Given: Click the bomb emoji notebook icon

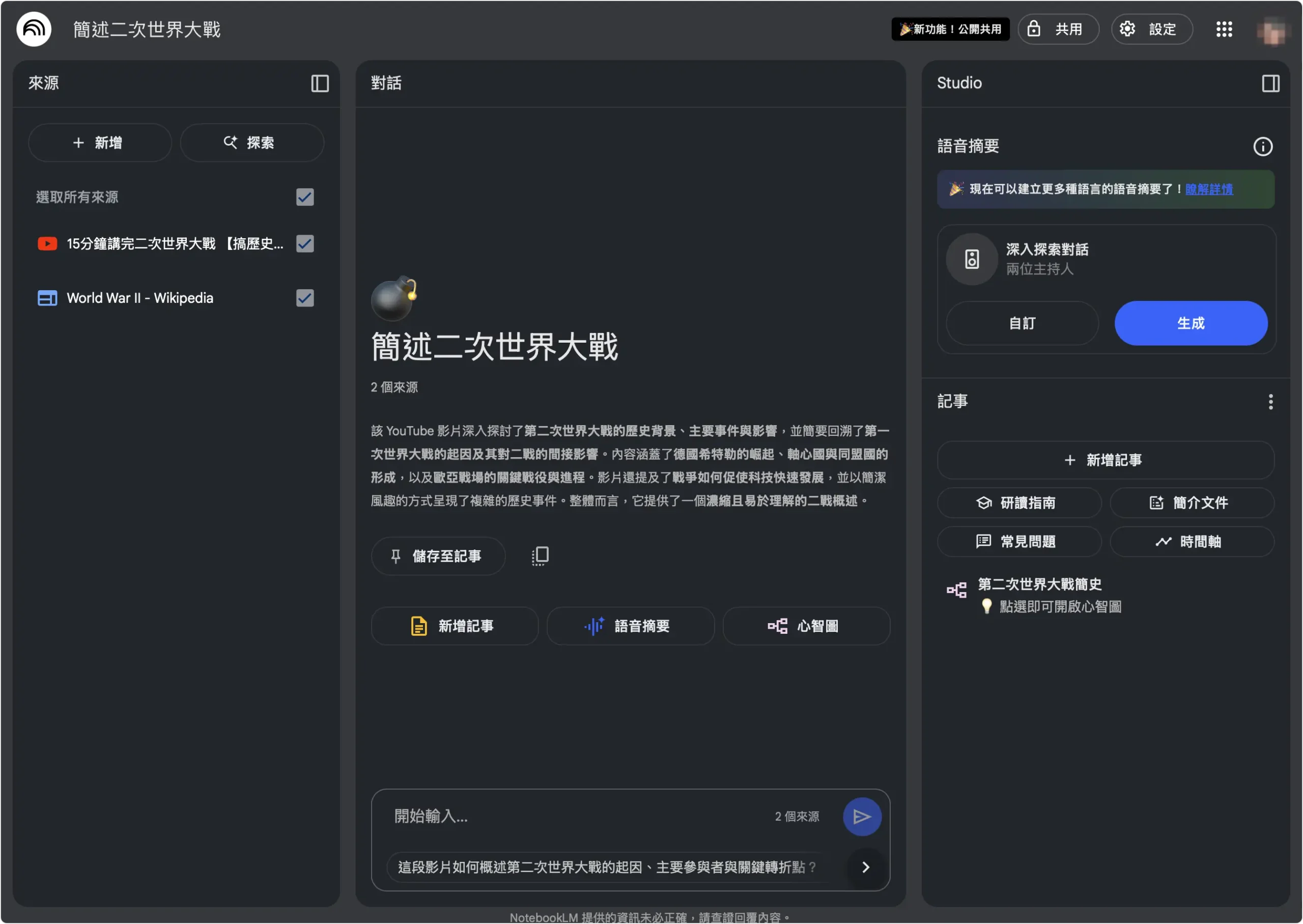Looking at the screenshot, I should 393,298.
